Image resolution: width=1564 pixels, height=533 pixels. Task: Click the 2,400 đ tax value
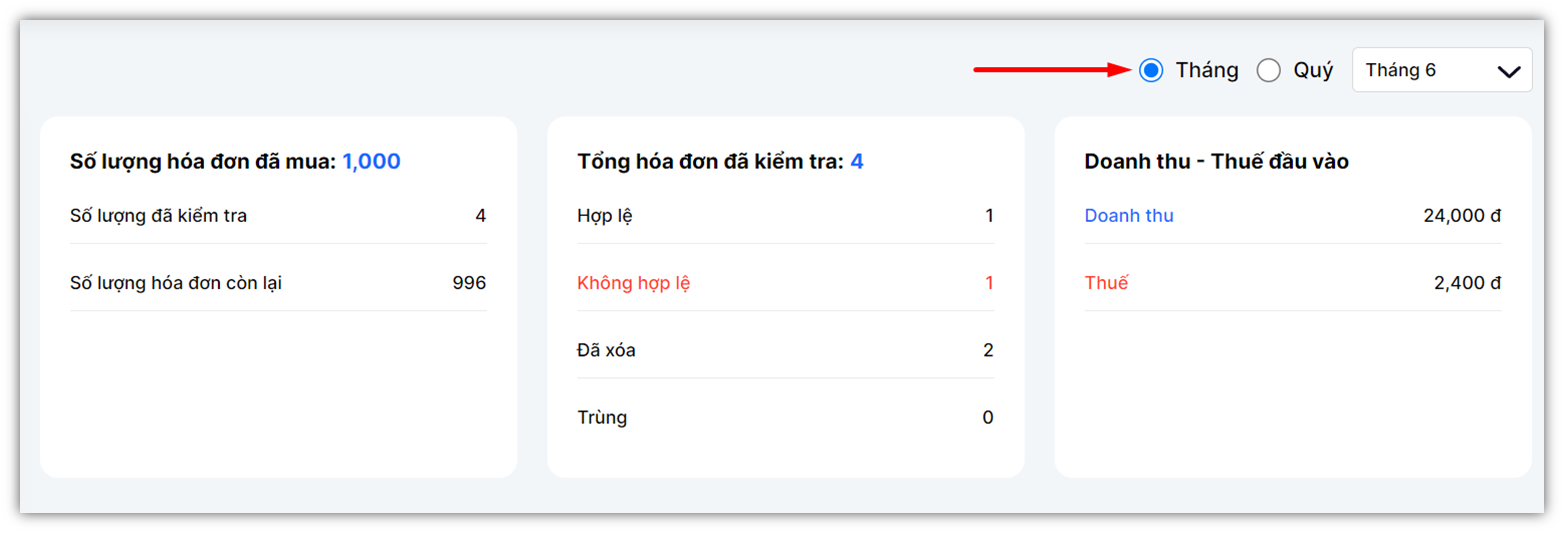tap(1467, 283)
